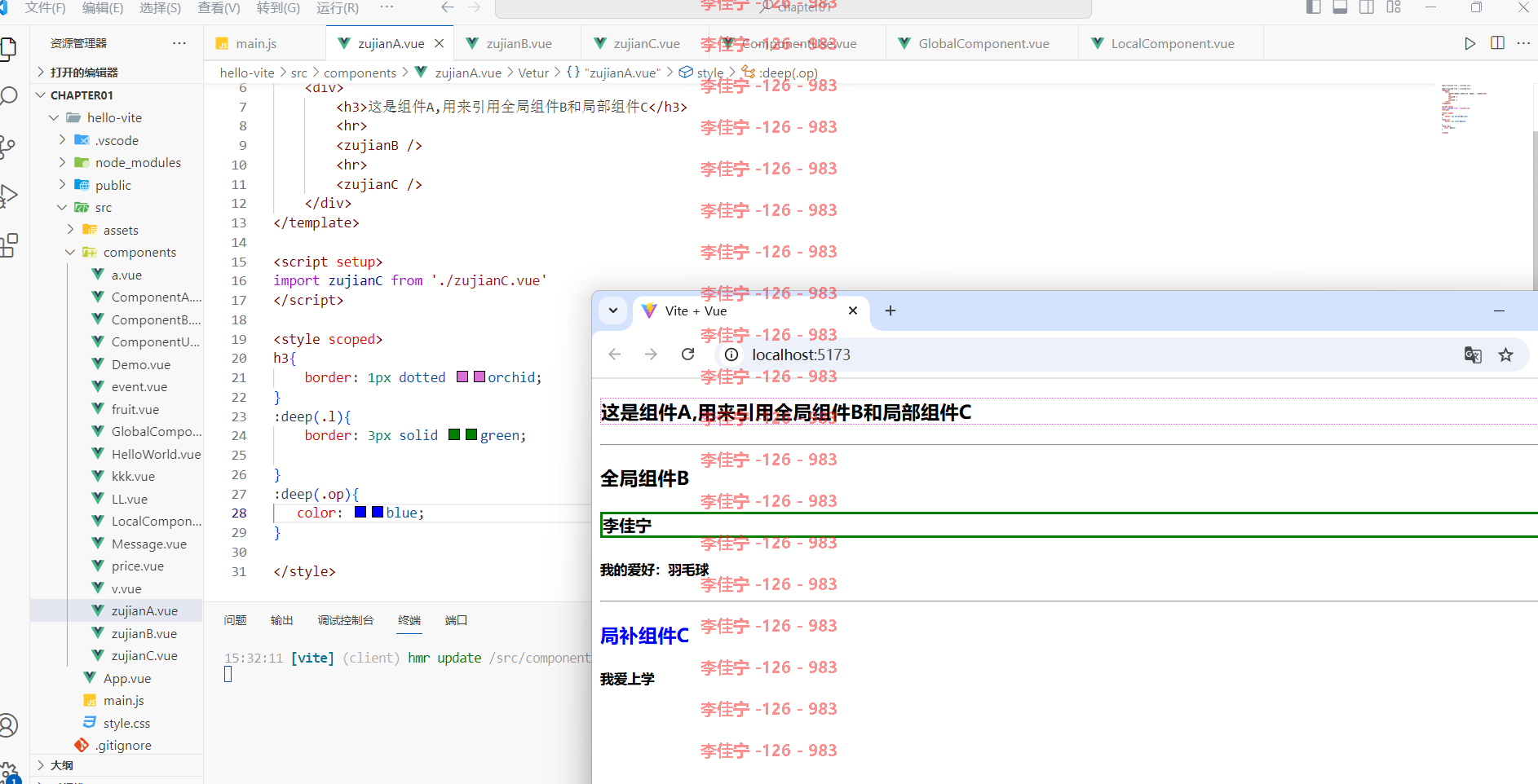Click browser Forward arrow button

coord(651,355)
